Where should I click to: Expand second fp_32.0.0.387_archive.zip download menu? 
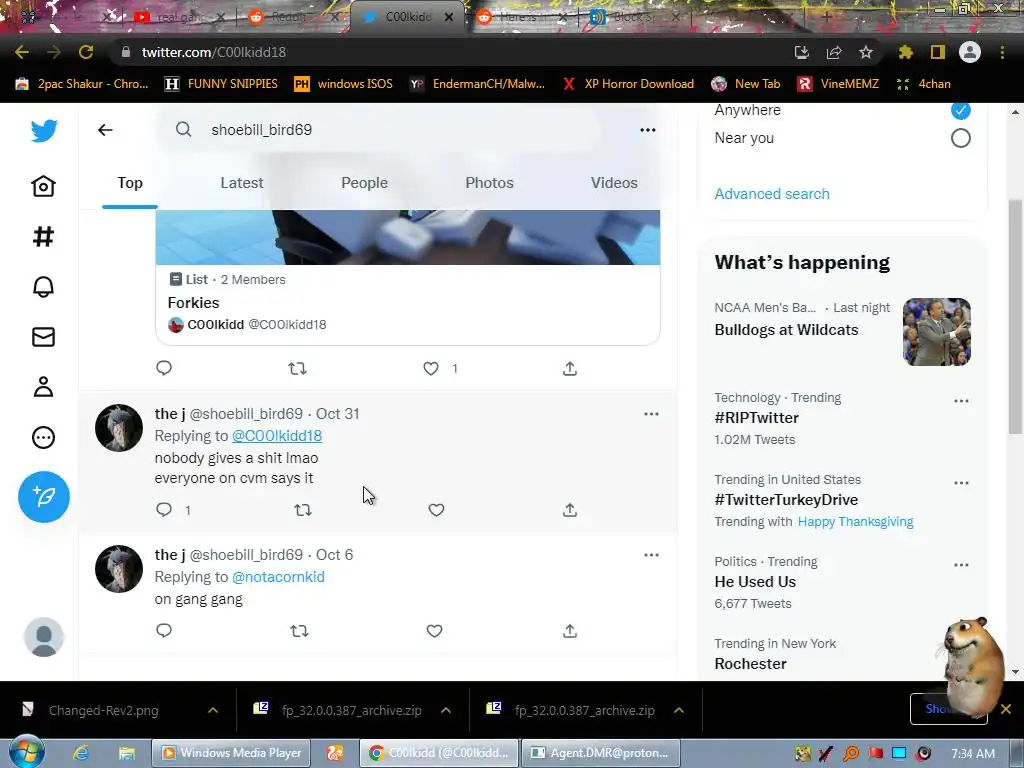tap(679, 711)
